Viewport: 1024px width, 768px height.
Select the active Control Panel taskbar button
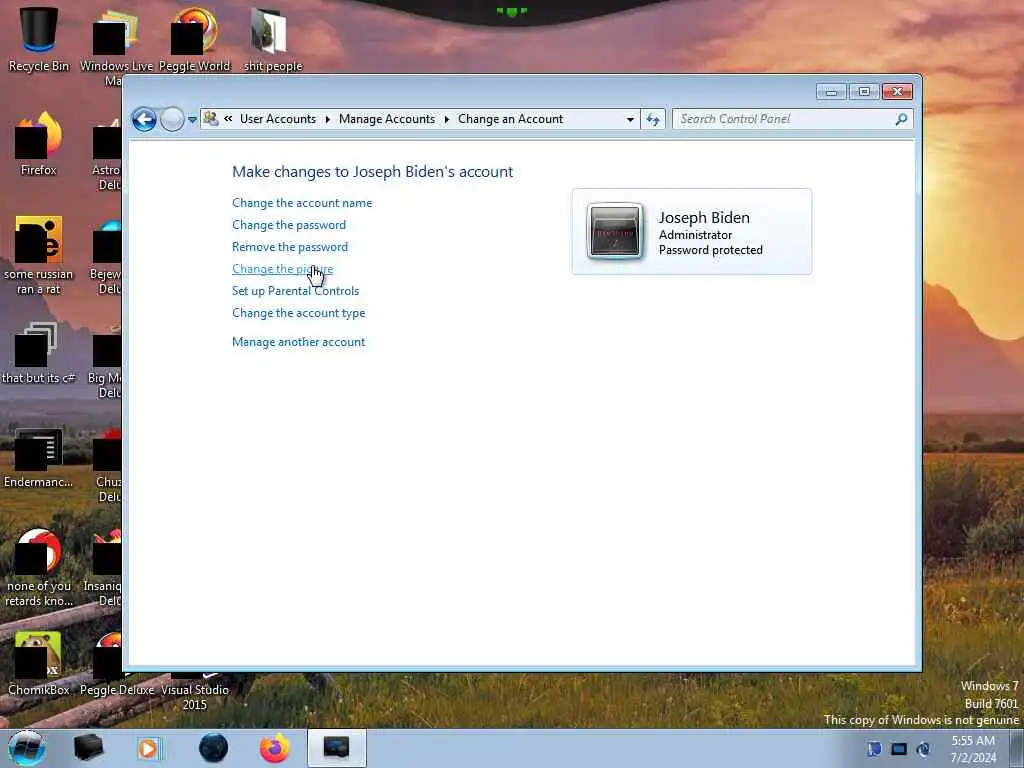(336, 748)
